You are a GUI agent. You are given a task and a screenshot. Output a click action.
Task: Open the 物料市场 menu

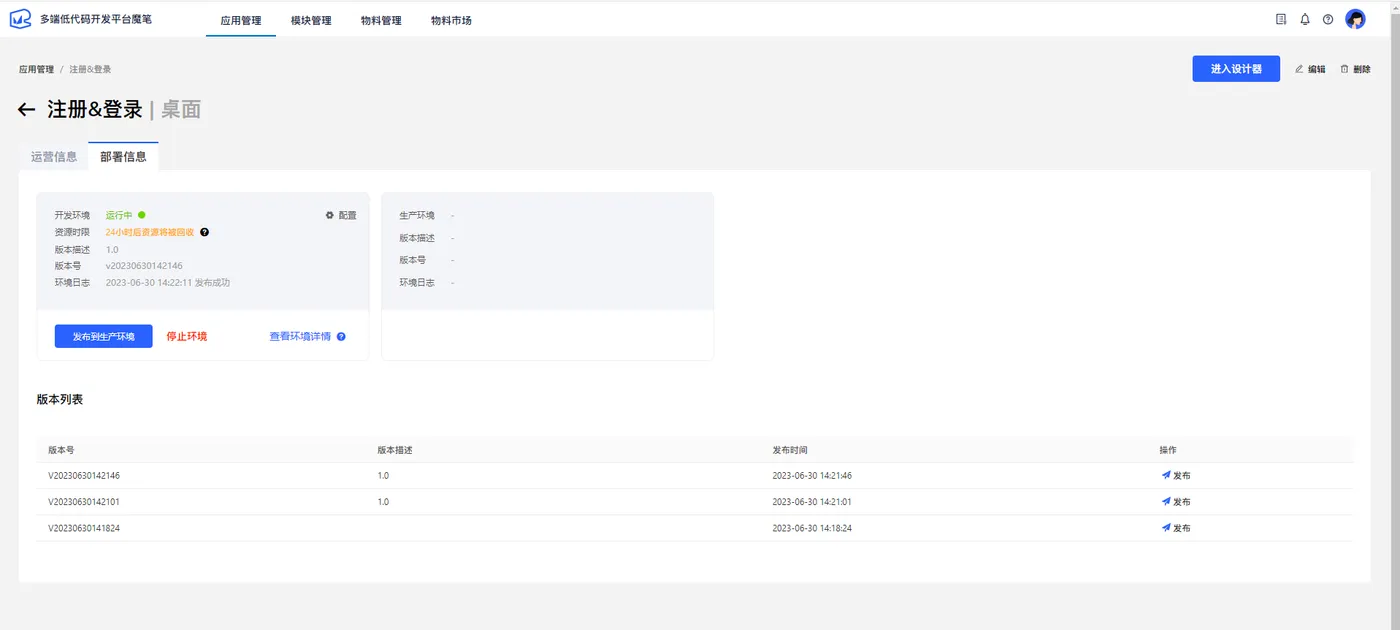(451, 20)
